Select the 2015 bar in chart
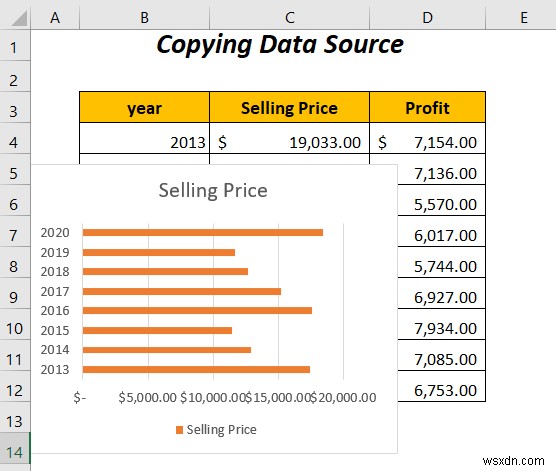556x471 pixels. point(157,330)
